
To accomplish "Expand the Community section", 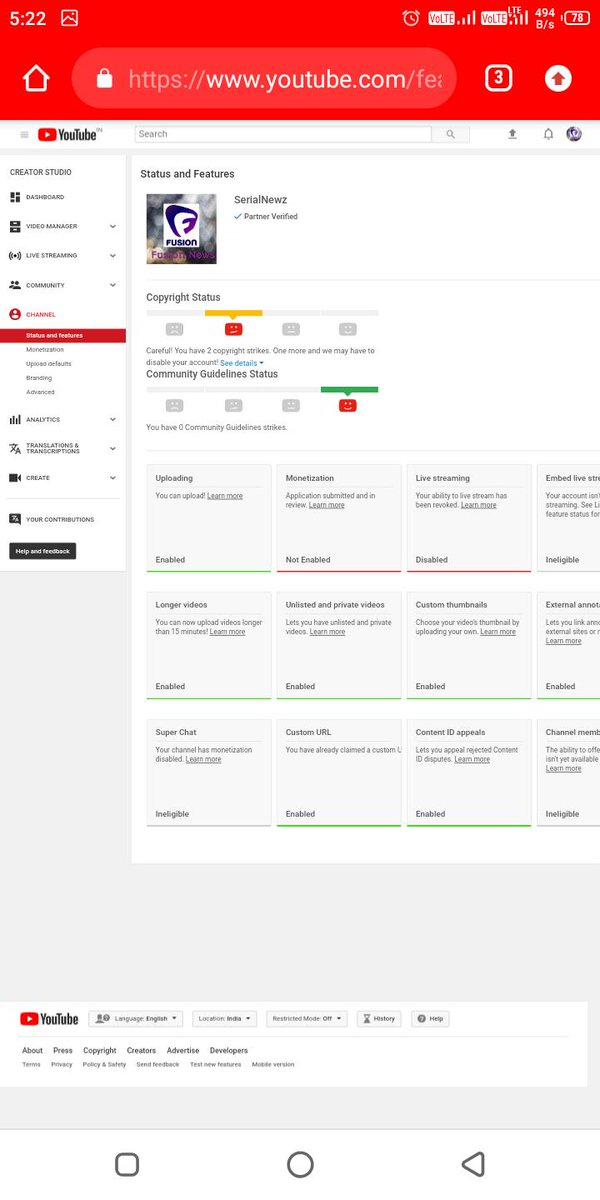I will point(112,285).
